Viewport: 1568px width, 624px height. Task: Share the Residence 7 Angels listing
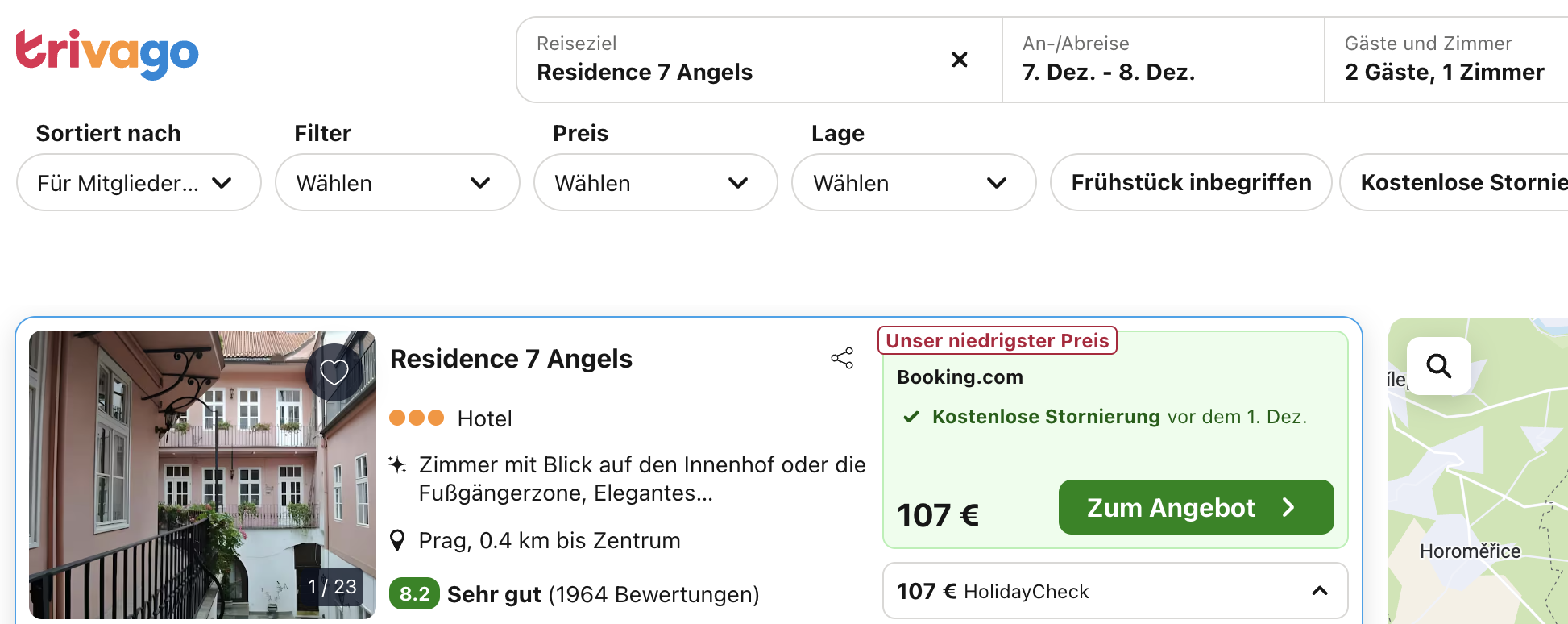point(842,358)
